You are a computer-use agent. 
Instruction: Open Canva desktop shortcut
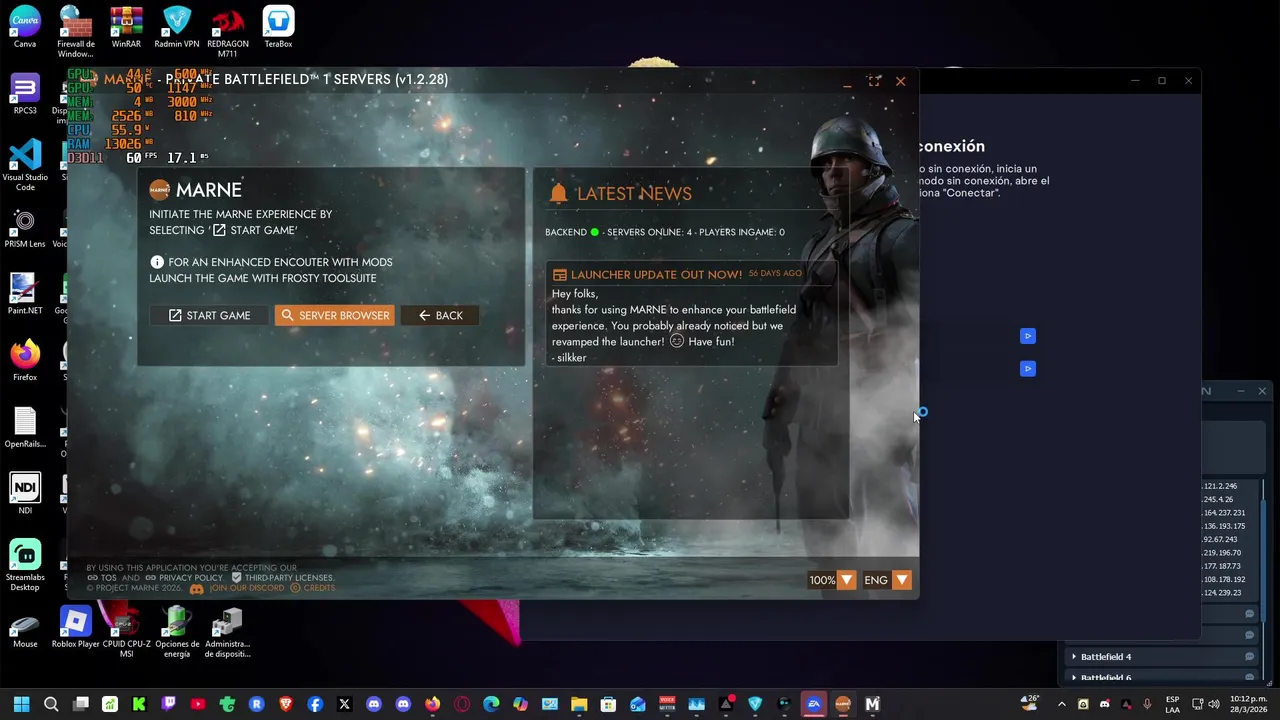[25, 28]
